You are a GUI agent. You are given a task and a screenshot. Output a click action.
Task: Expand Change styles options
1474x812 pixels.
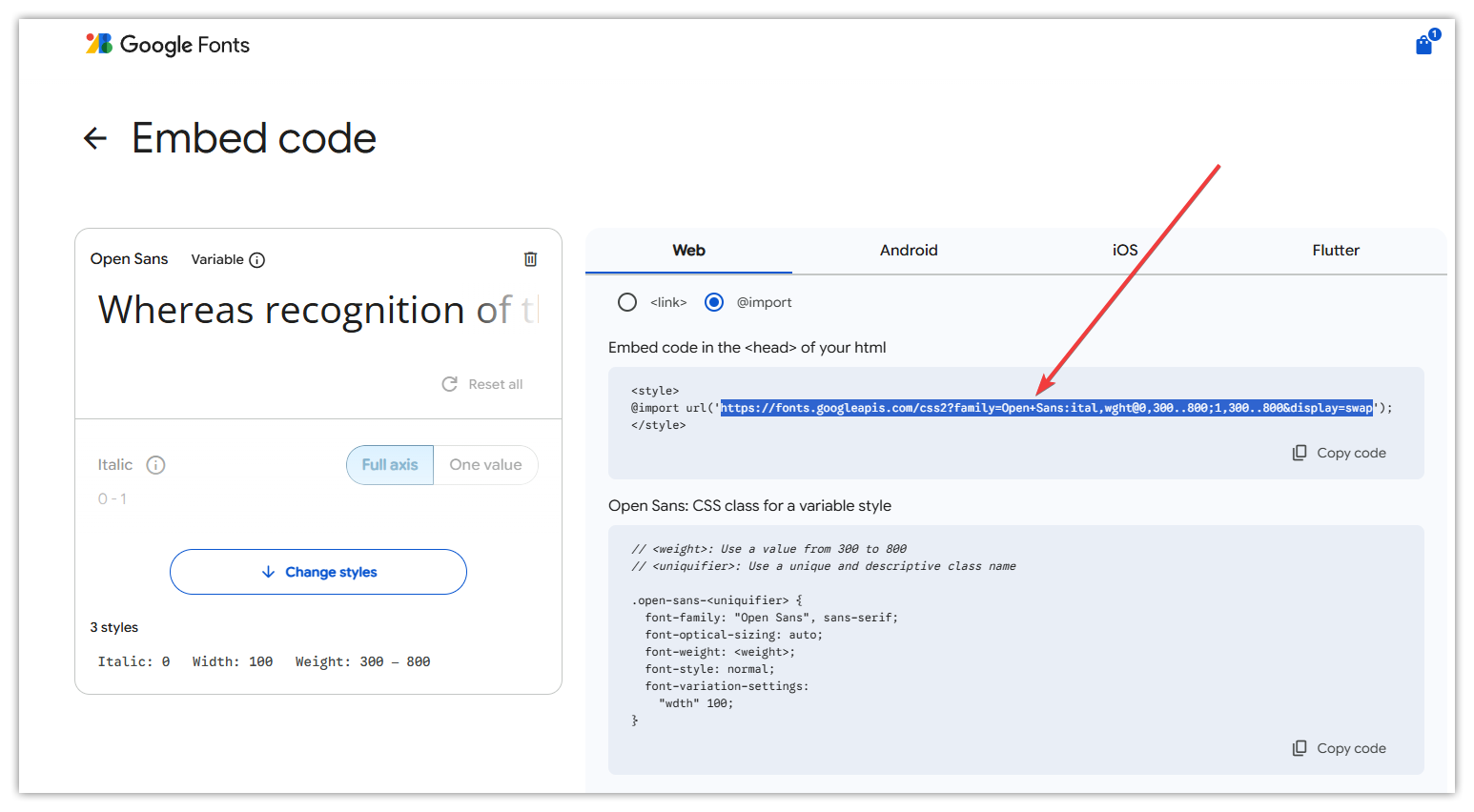coord(318,572)
